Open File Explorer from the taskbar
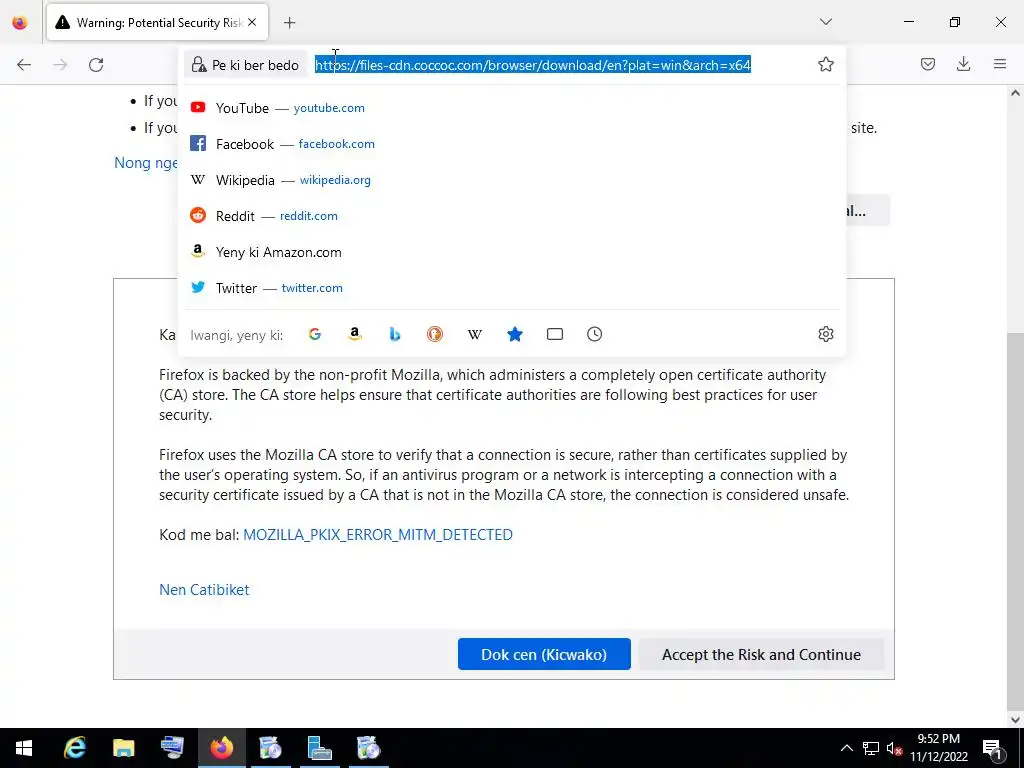This screenshot has width=1024, height=768. [x=123, y=748]
